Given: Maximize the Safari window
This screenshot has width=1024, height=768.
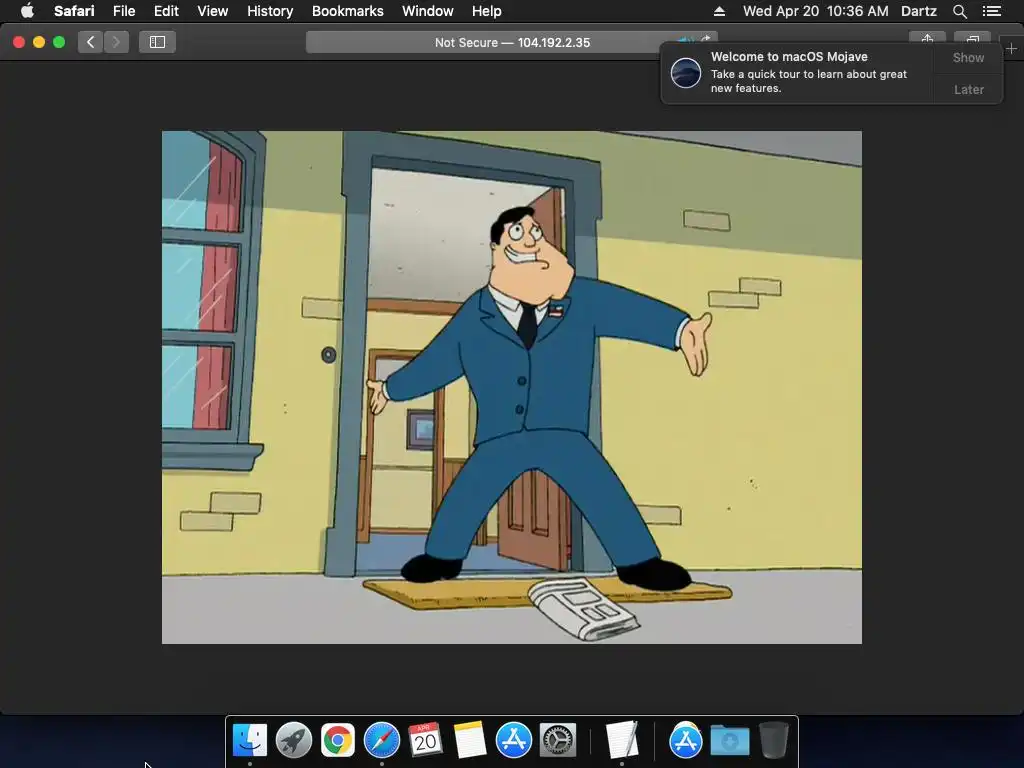Looking at the screenshot, I should point(59,42).
